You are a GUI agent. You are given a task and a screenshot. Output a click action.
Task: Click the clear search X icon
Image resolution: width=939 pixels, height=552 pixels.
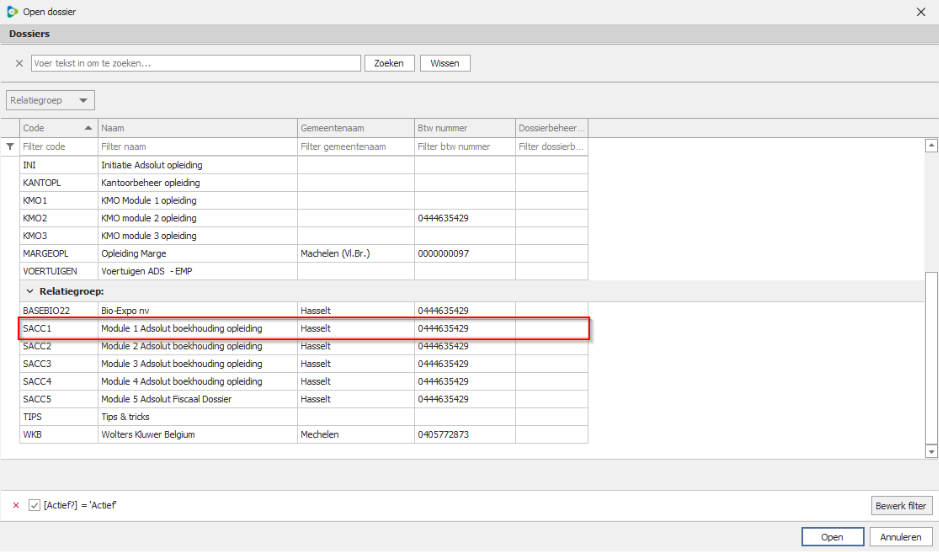pos(19,63)
